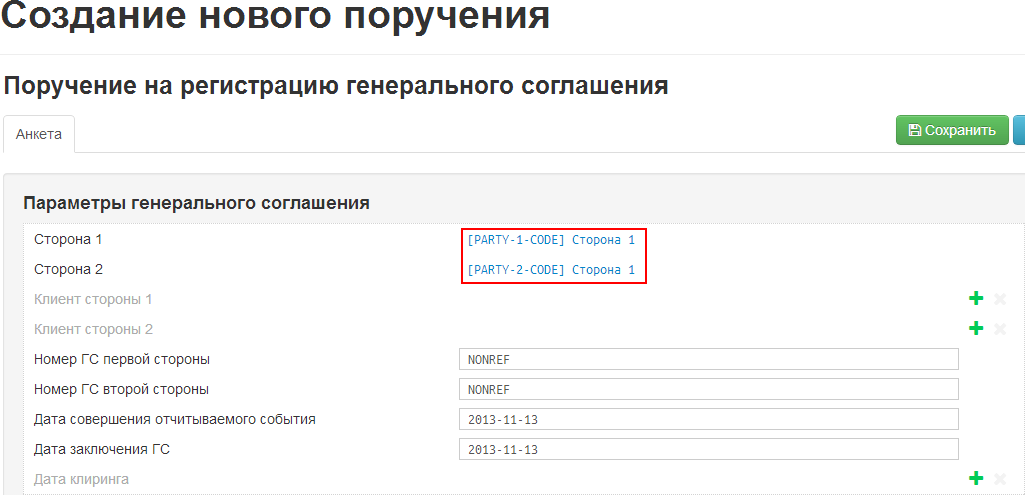The image size is (1025, 495).
Task: Open the [PARTY-2-CODE] Сторона 1 link
Action: tap(551, 270)
